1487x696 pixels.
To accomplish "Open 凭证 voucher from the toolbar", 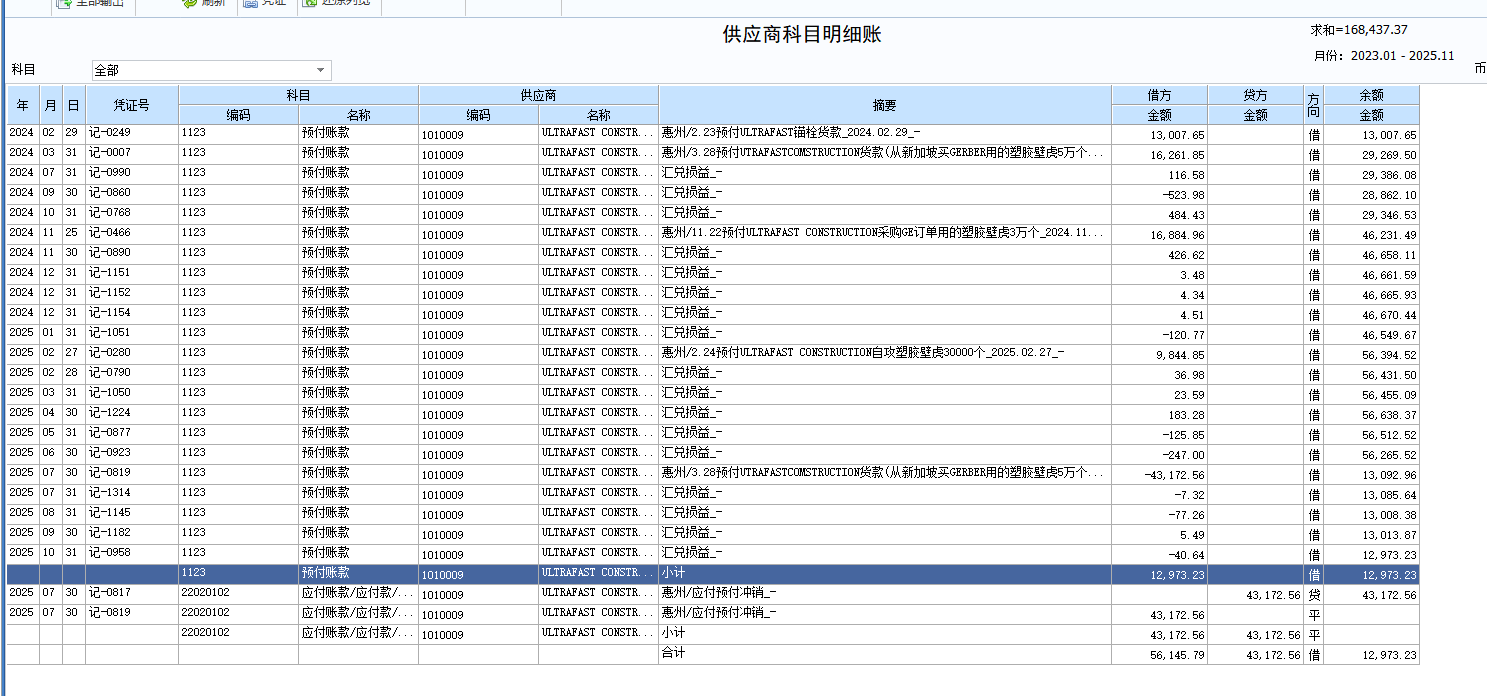I will pyautogui.click(x=250, y=3).
